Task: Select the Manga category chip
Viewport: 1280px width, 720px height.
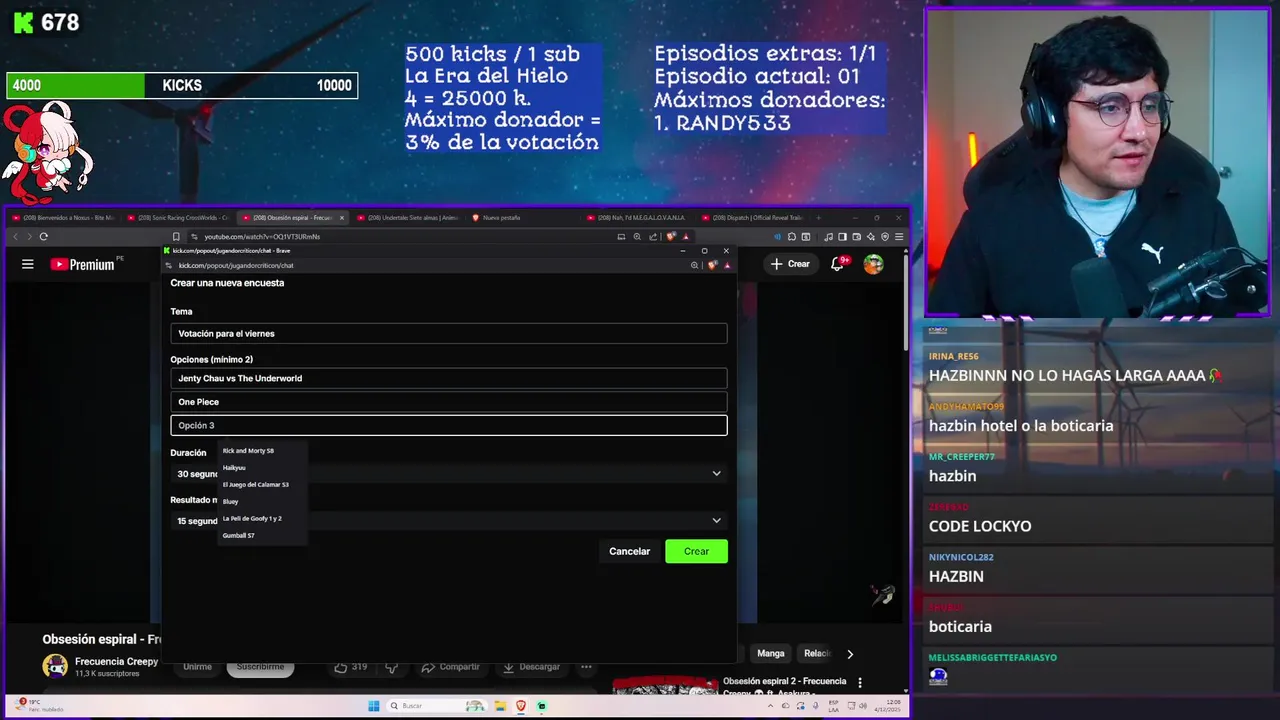Action: pos(771,654)
